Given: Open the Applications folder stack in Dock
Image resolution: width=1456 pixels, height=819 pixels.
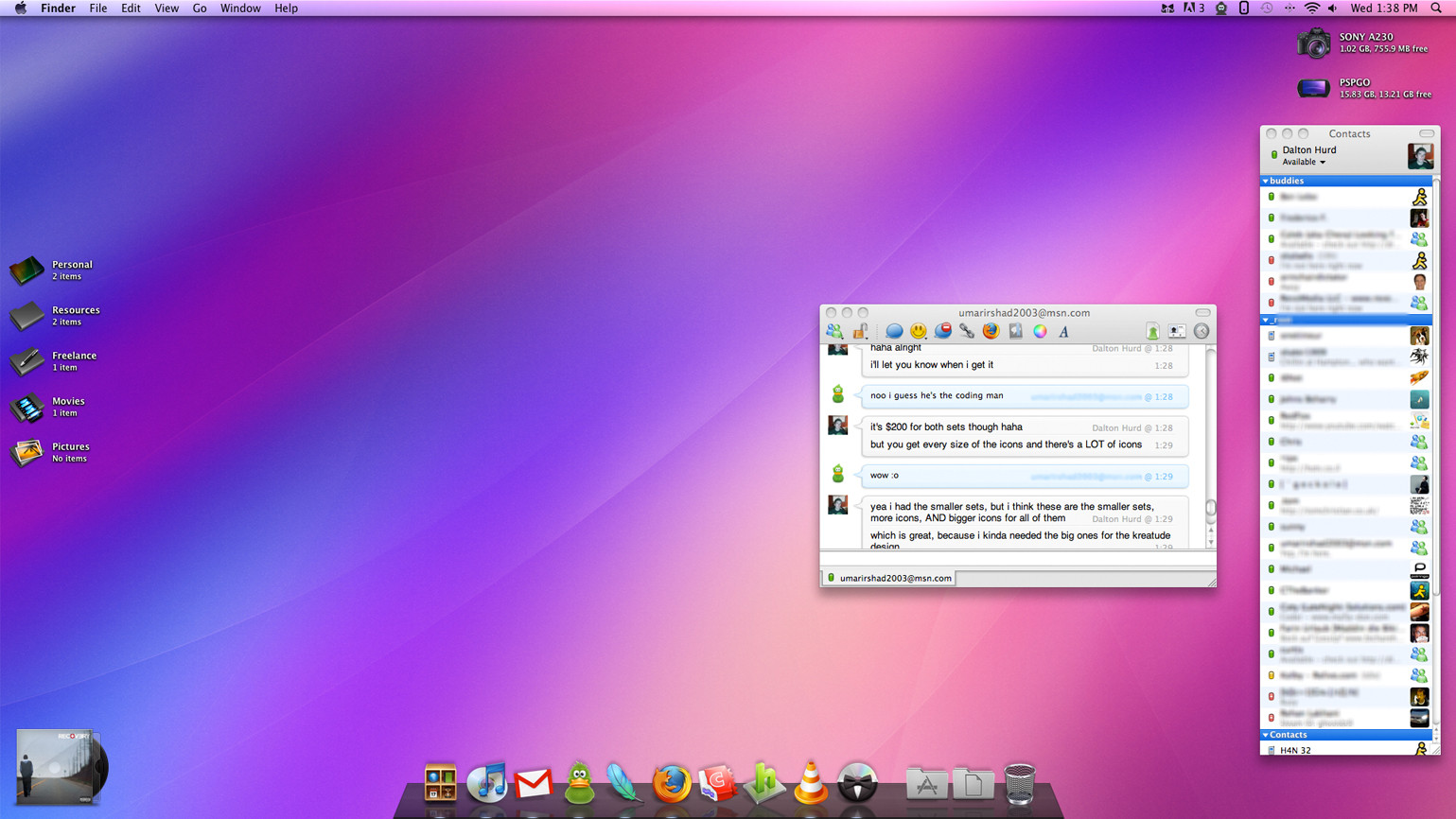Looking at the screenshot, I should pos(927,784).
